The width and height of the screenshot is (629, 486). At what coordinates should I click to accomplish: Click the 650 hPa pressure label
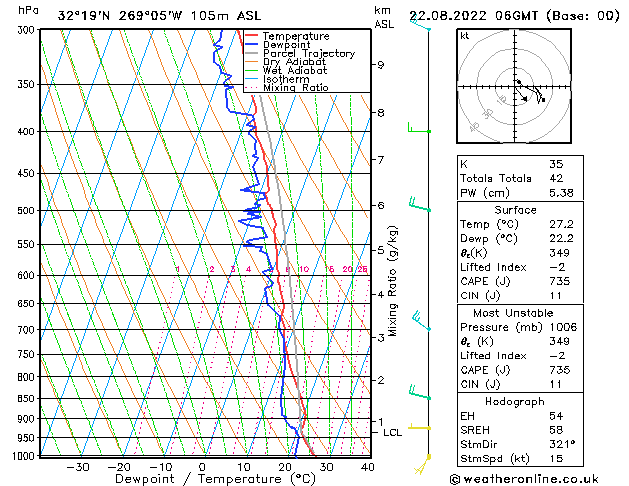point(28,304)
